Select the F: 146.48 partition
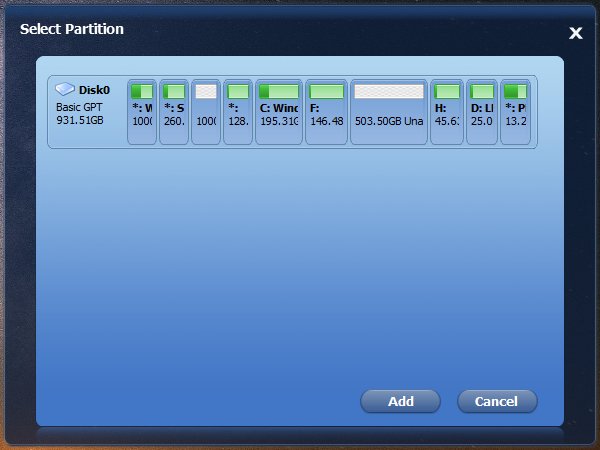This screenshot has width=600, height=450. (x=326, y=112)
